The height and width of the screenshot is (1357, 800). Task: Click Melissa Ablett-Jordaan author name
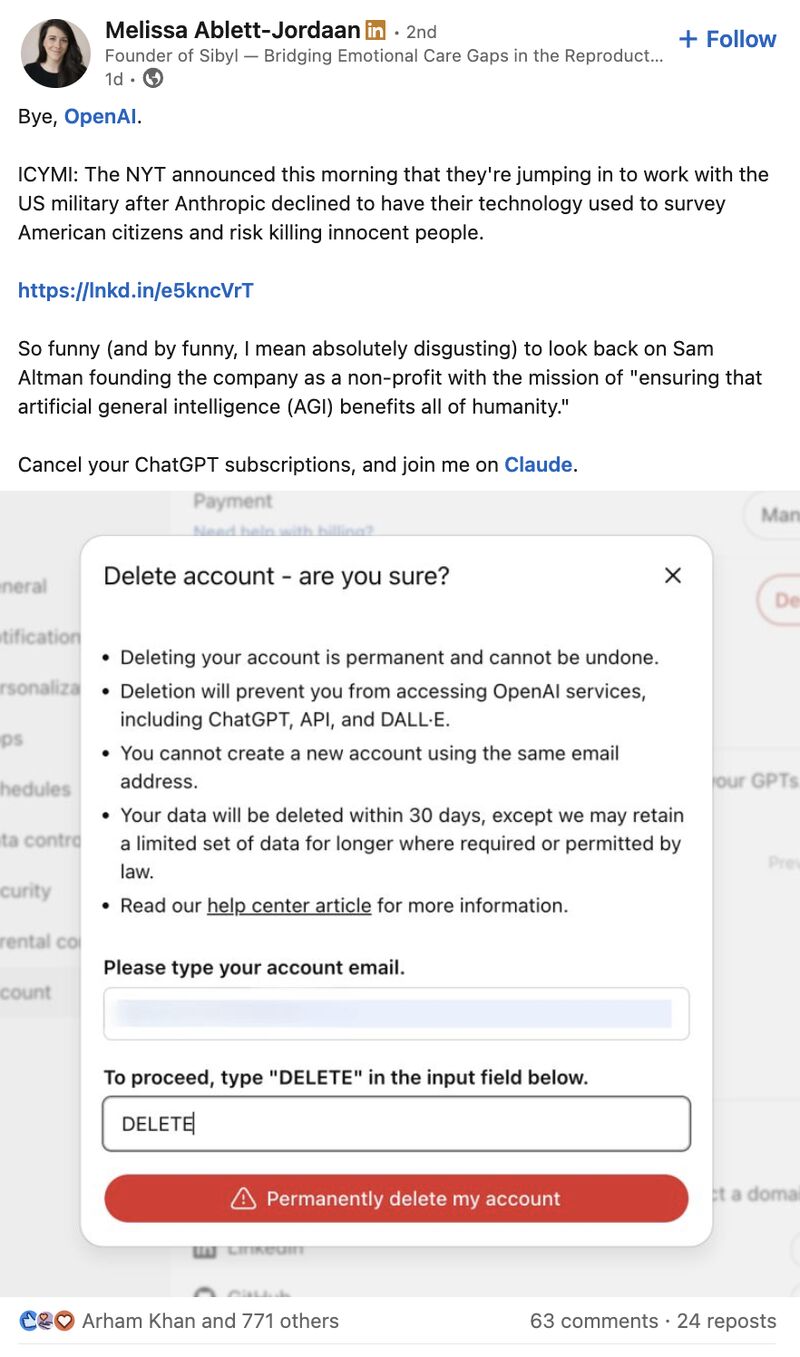point(232,30)
